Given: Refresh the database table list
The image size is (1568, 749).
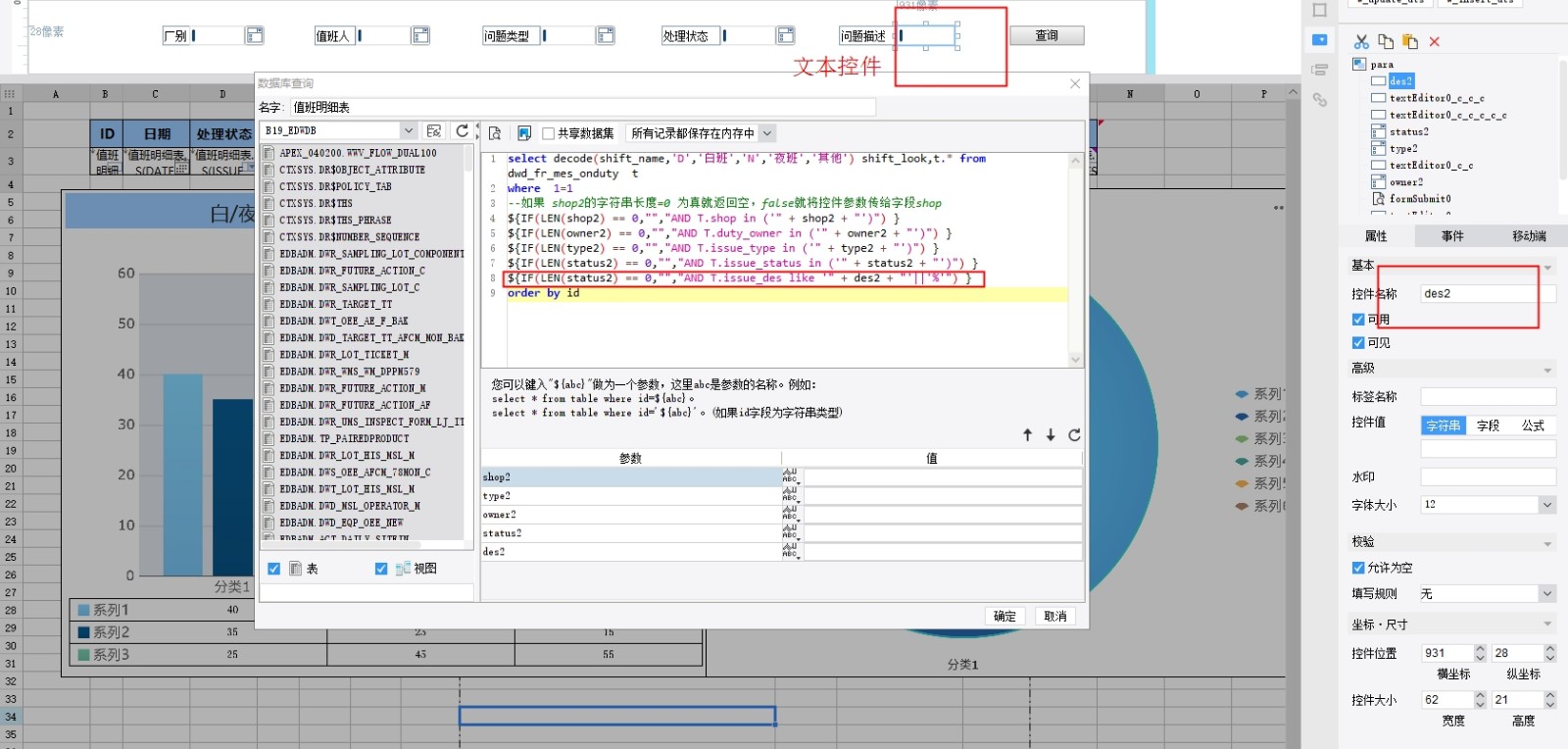Looking at the screenshot, I should (462, 130).
